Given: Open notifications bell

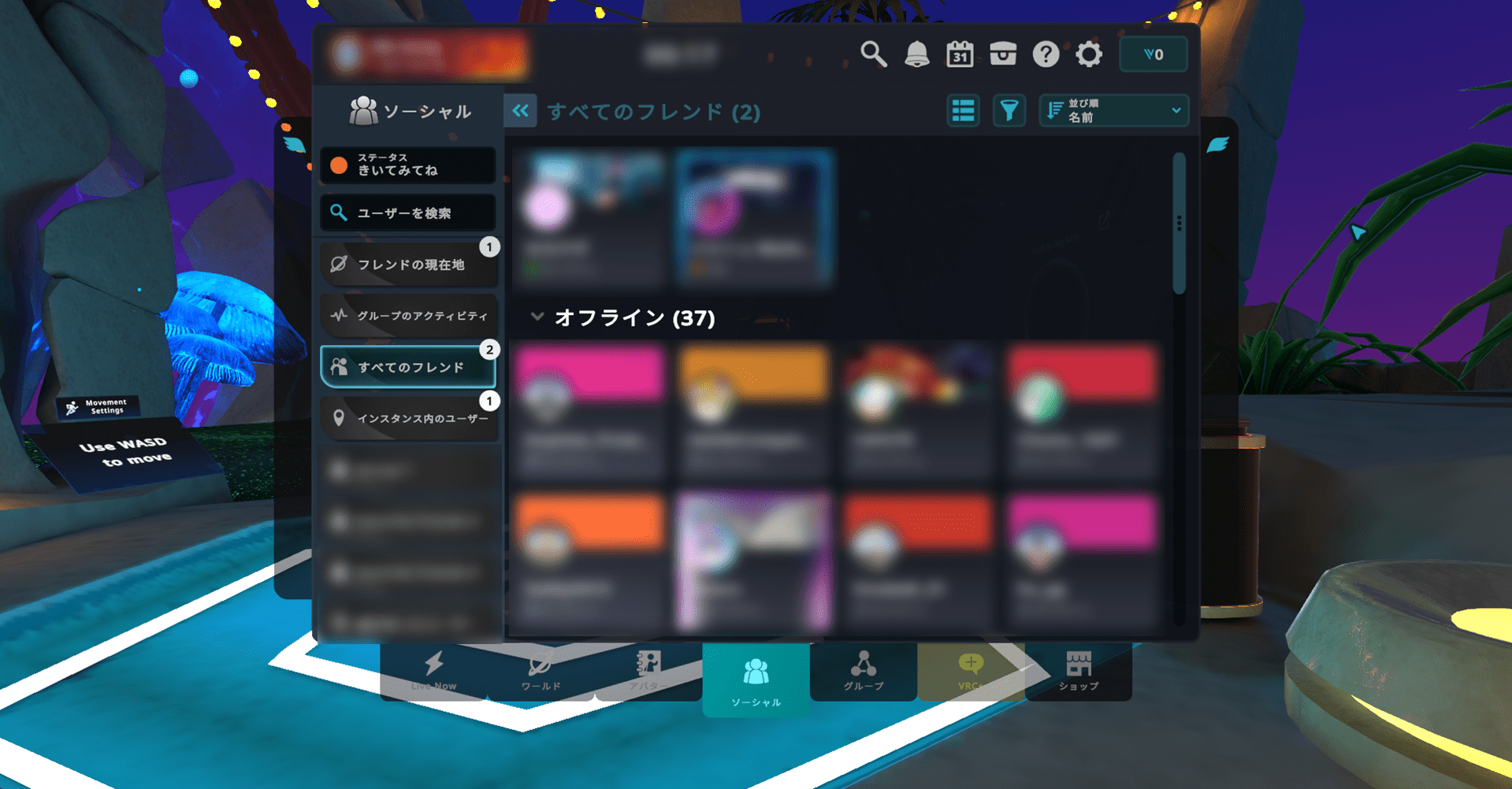Looking at the screenshot, I should pyautogui.click(x=916, y=54).
